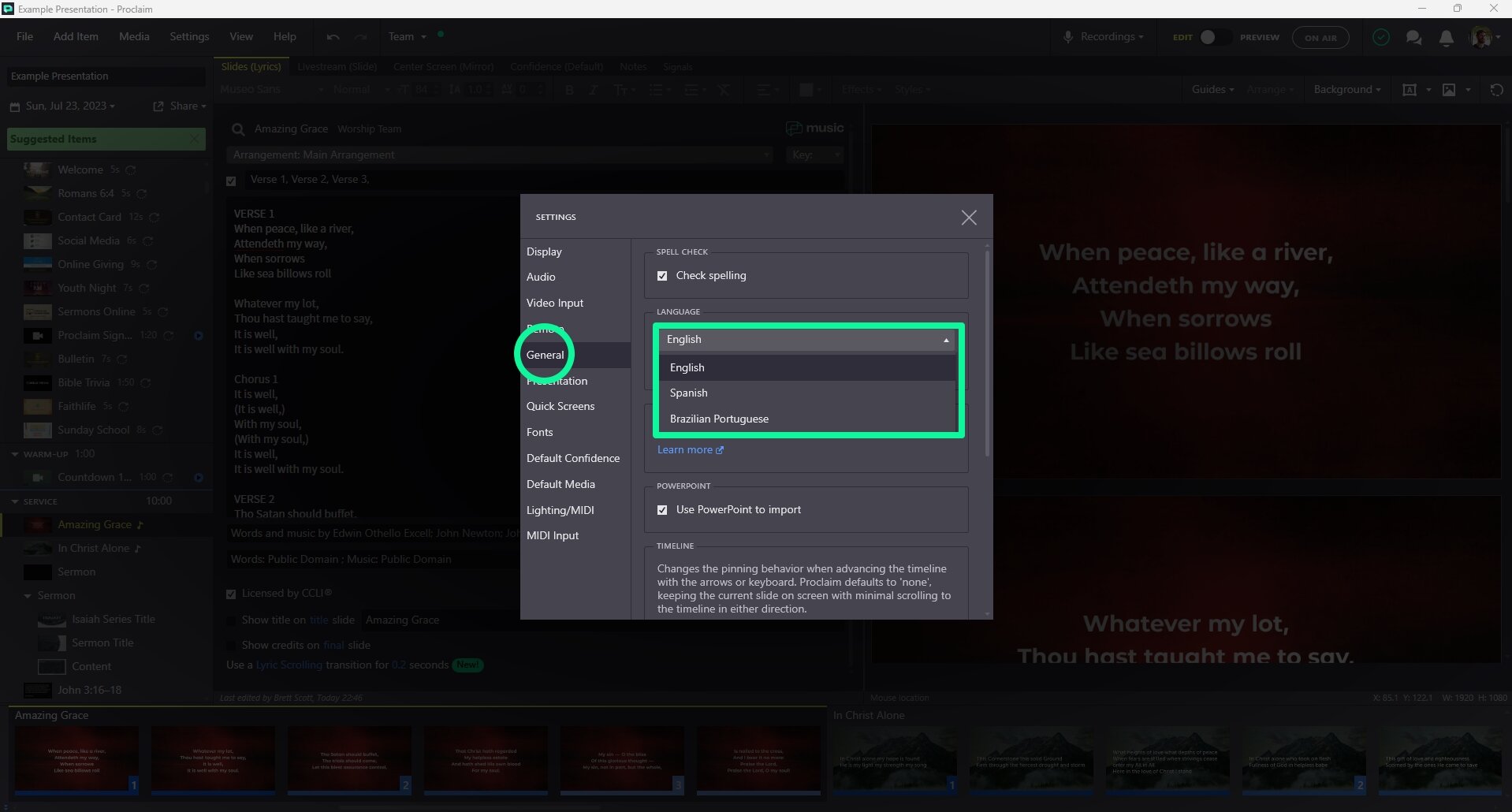Click the sync status checkmark icon
The image size is (1512, 812).
point(1380,37)
